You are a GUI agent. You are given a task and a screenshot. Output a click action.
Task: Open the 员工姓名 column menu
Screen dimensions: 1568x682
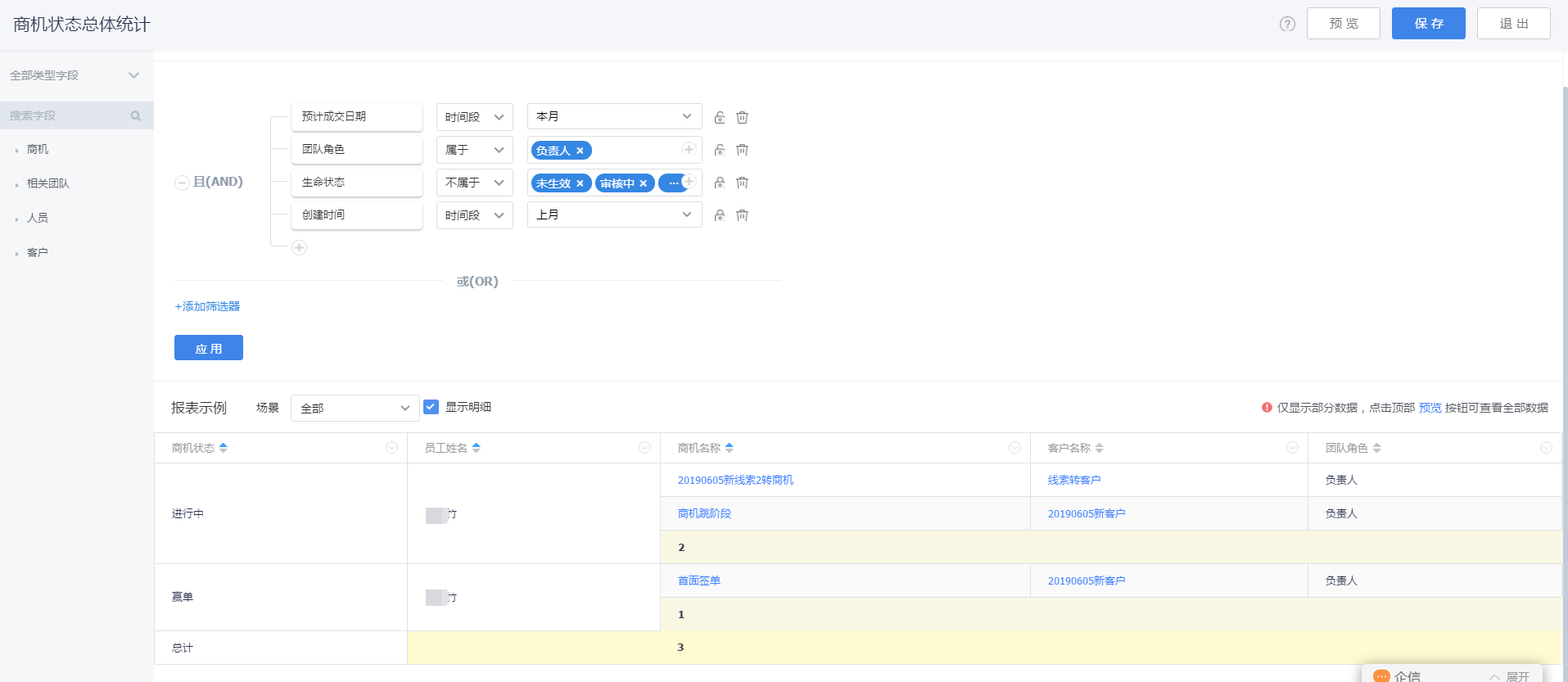[x=644, y=448]
